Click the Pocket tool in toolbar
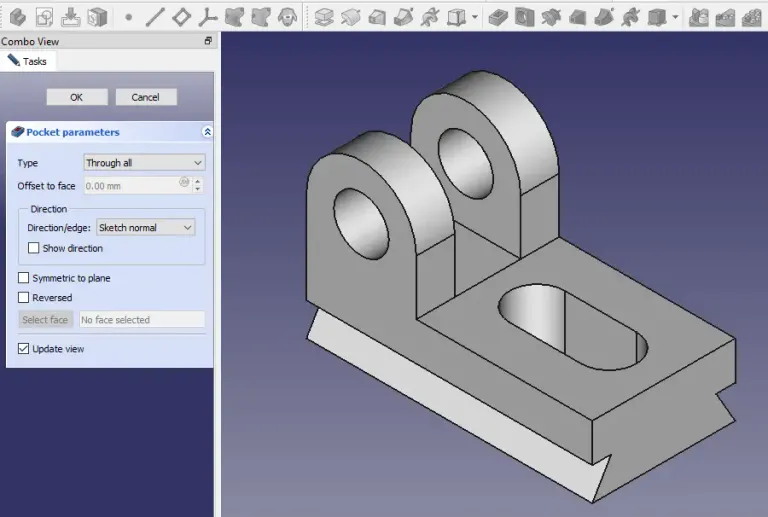The image size is (768, 517). coord(498,17)
